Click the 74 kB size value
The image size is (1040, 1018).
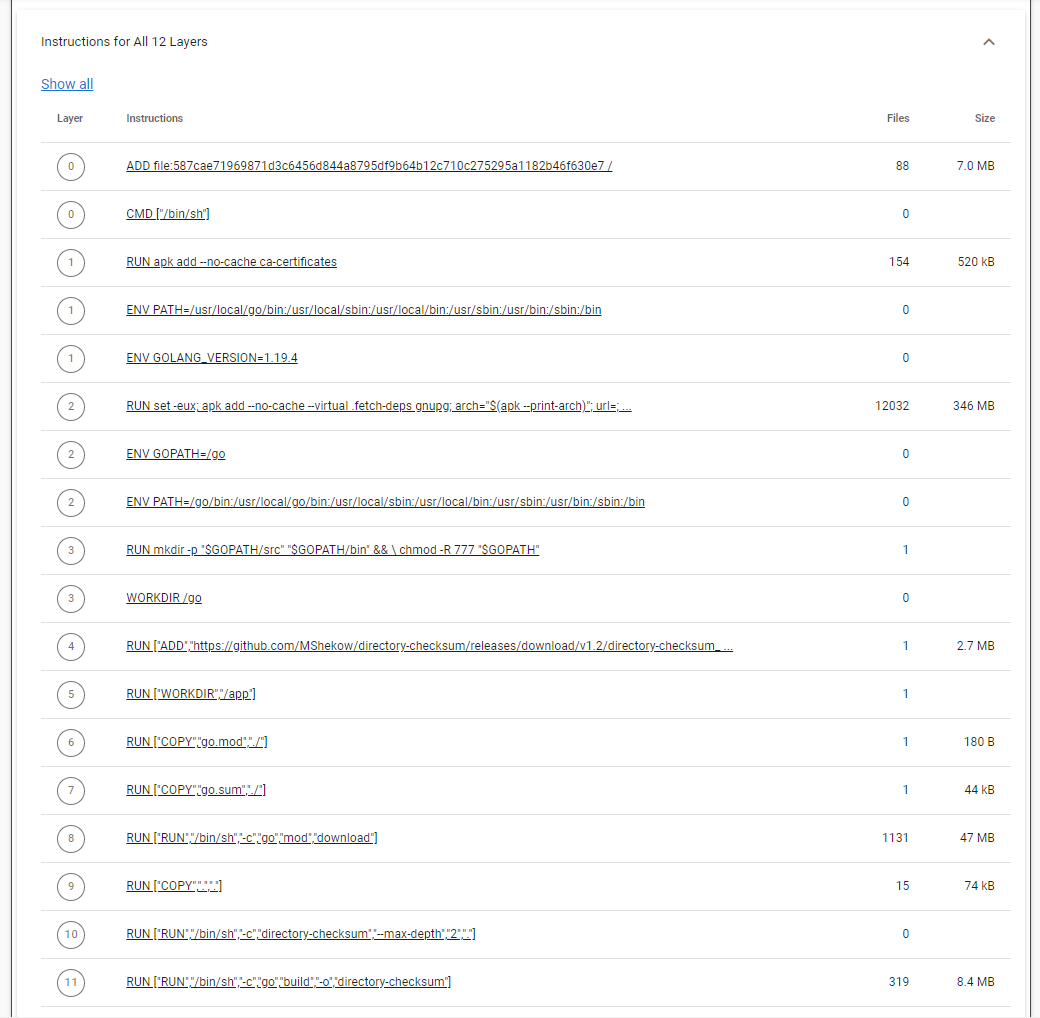tap(979, 886)
